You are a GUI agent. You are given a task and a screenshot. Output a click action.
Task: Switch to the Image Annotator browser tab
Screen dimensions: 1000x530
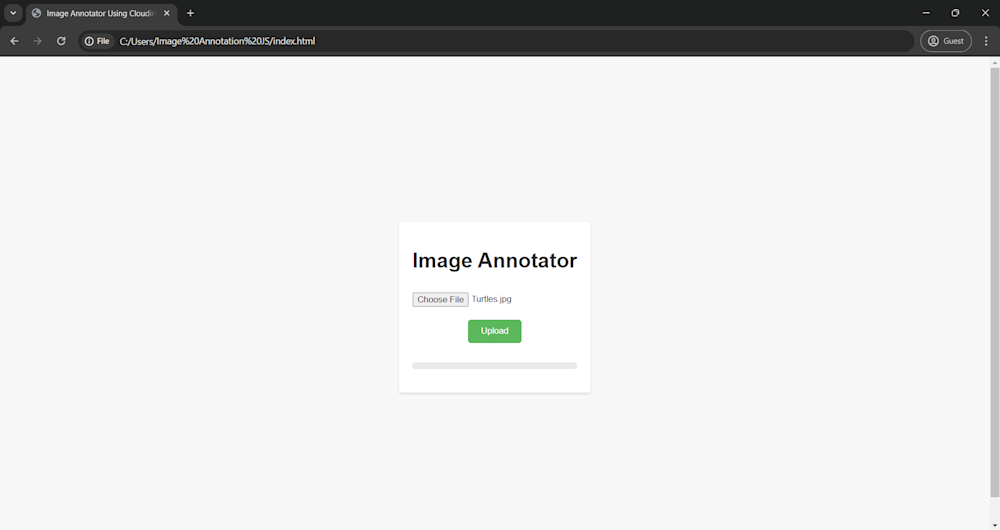95,13
